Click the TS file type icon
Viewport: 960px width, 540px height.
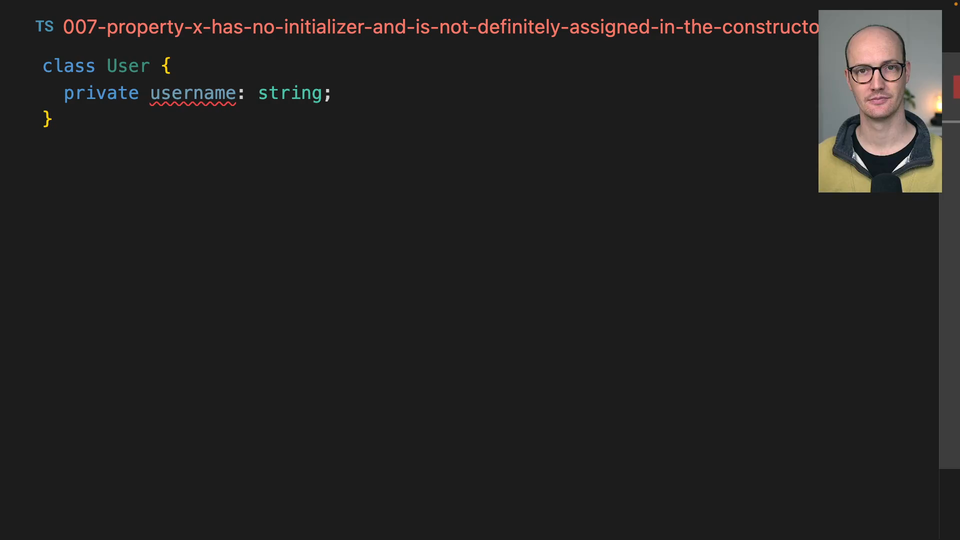44,27
